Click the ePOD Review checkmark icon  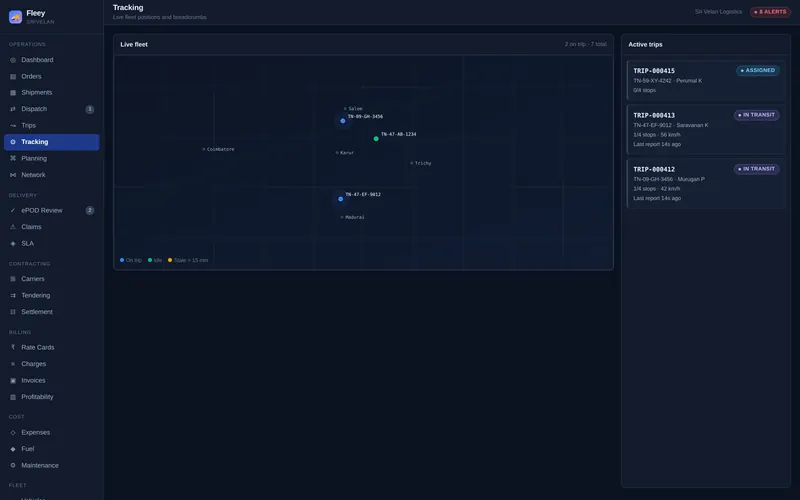[x=13, y=210]
